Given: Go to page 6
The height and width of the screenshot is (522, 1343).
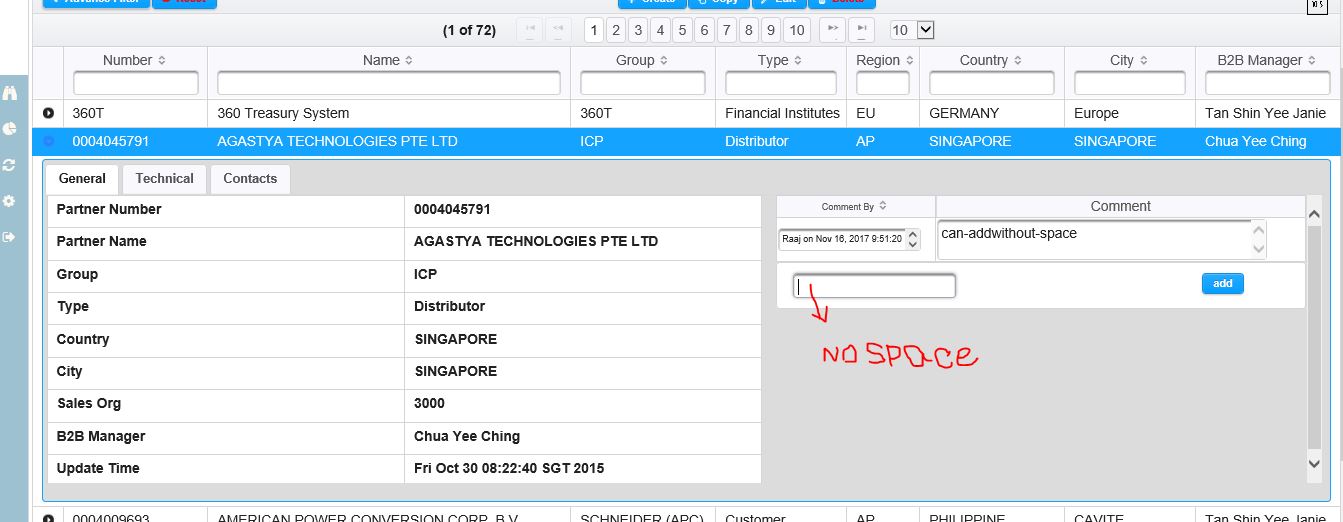Looking at the screenshot, I should (704, 30).
